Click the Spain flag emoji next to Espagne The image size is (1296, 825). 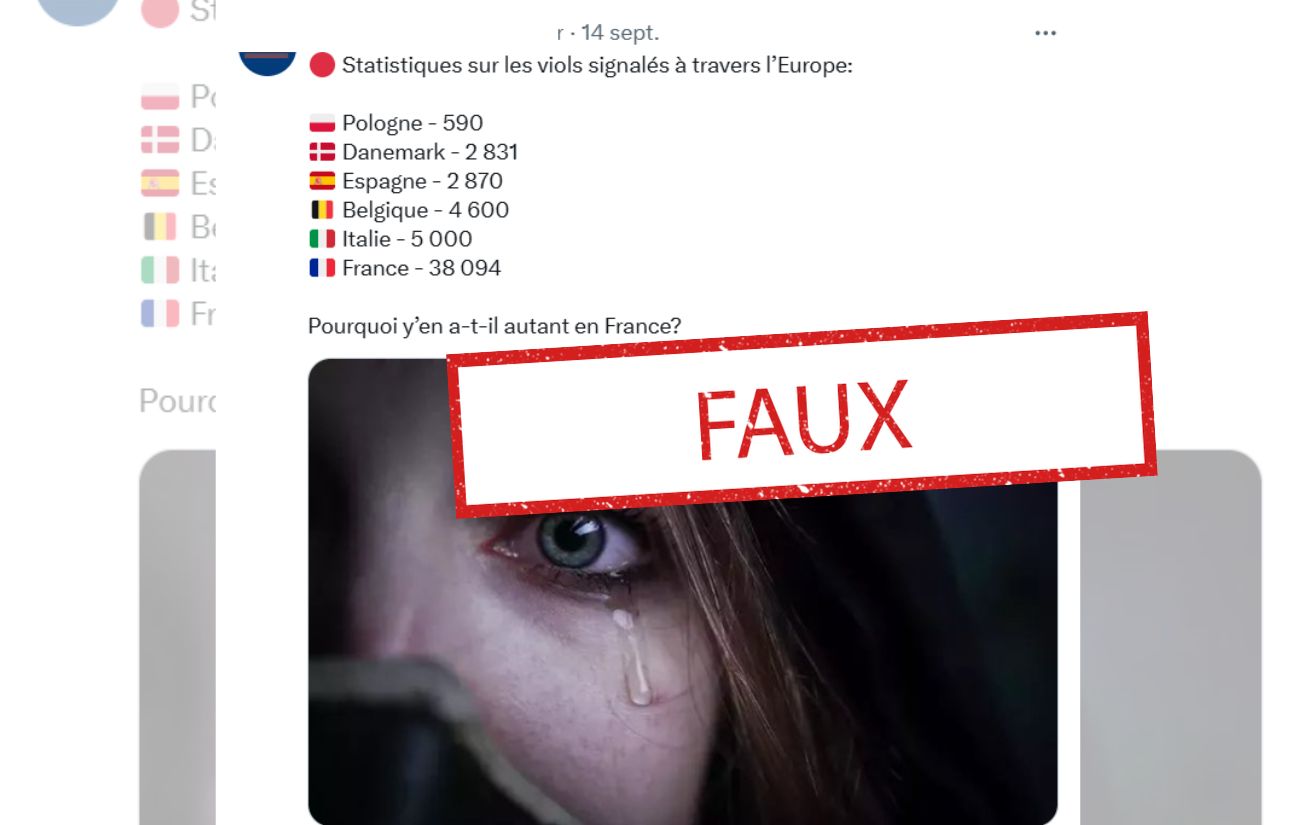pyautogui.click(x=322, y=182)
